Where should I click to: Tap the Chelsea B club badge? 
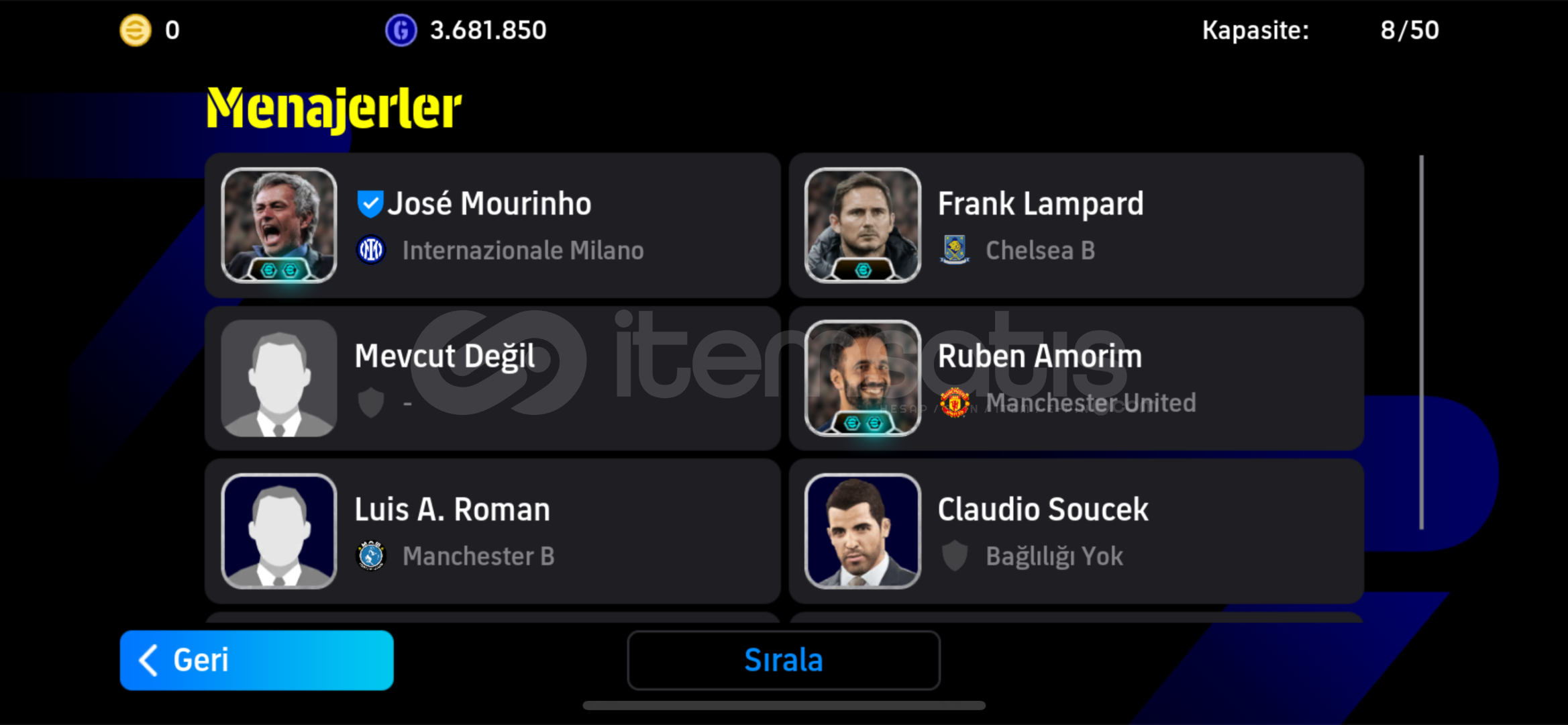tap(954, 250)
